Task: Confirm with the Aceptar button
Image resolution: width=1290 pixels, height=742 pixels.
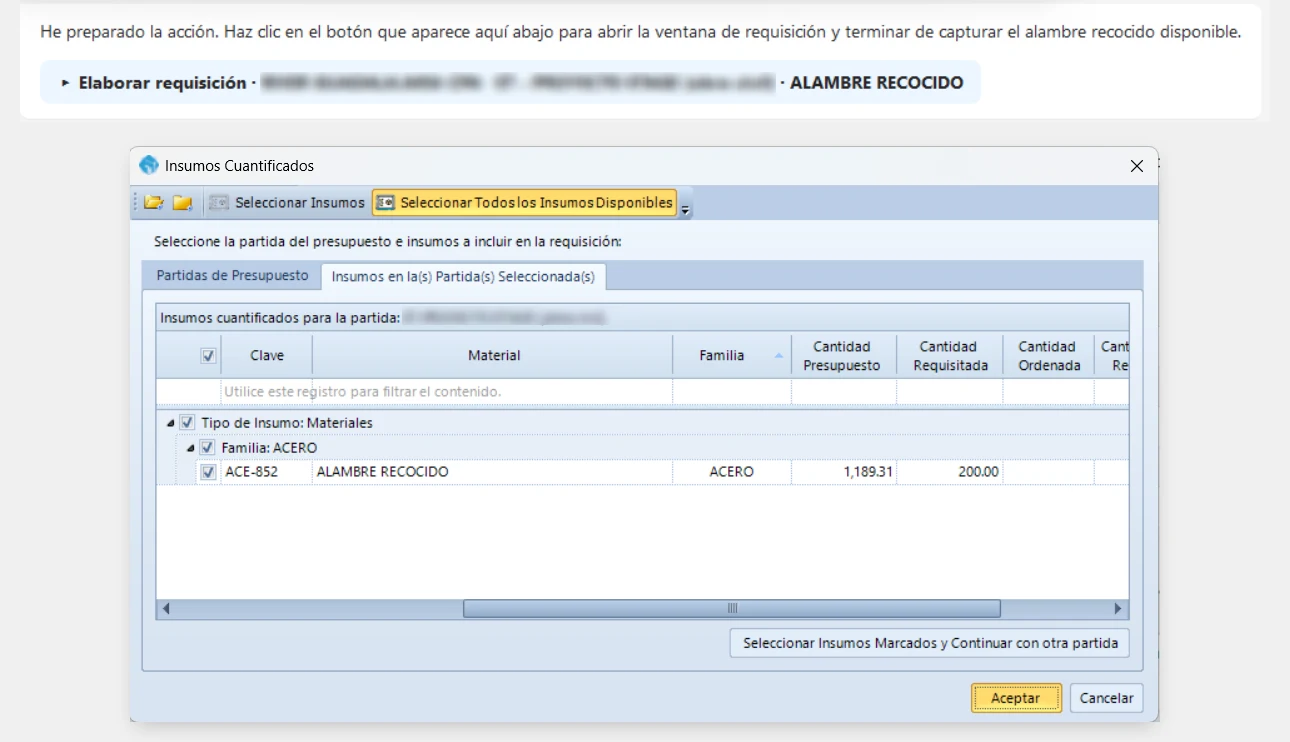Action: (1016, 698)
